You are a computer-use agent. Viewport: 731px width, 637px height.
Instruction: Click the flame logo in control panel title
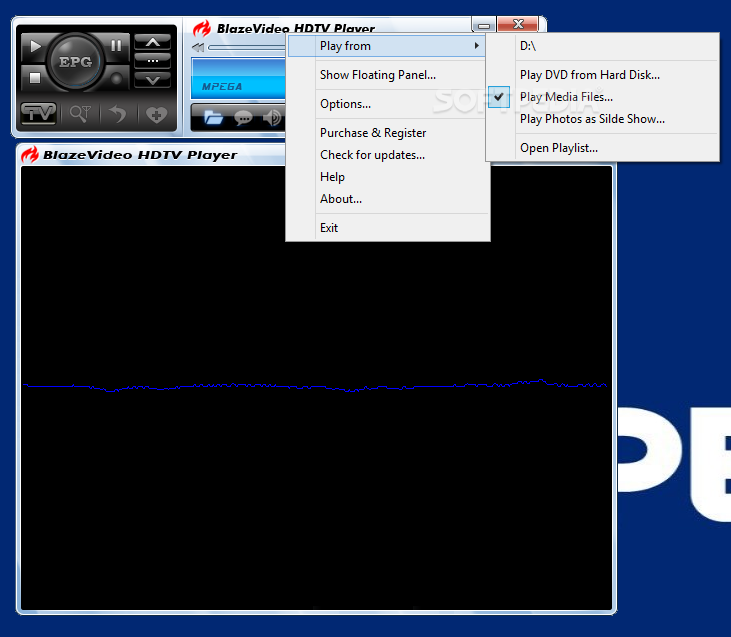tap(202, 29)
